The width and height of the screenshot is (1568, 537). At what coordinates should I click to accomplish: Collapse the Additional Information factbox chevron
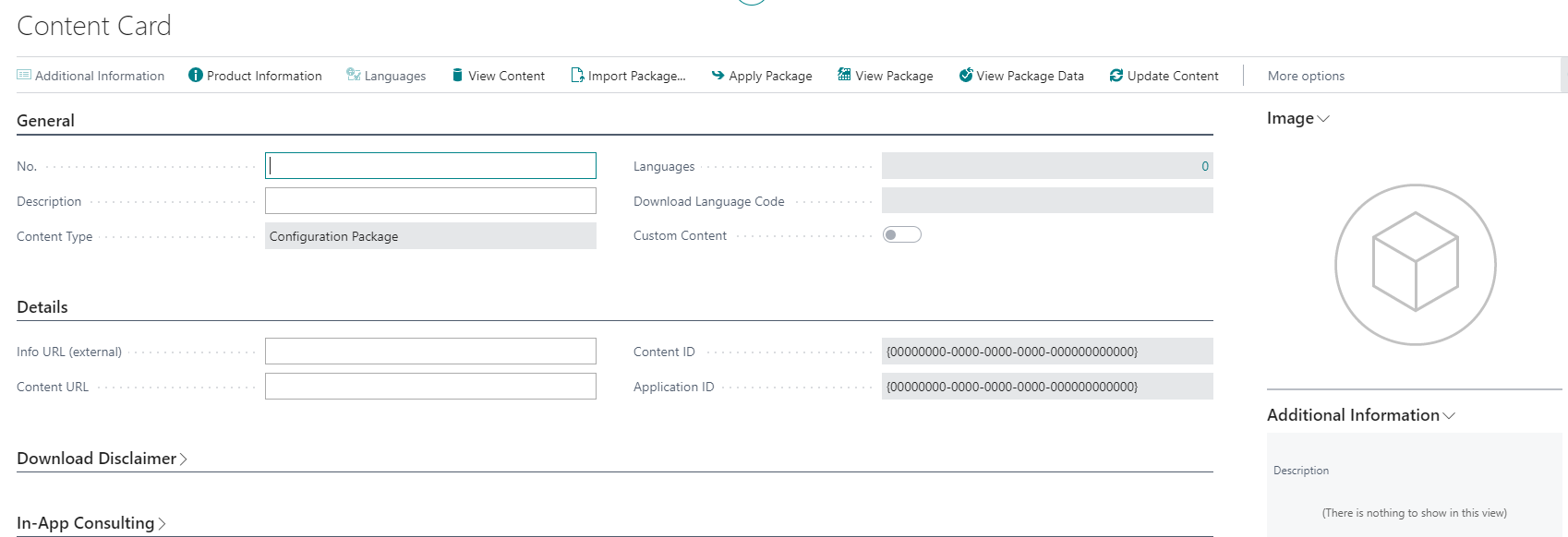[x=1449, y=416]
